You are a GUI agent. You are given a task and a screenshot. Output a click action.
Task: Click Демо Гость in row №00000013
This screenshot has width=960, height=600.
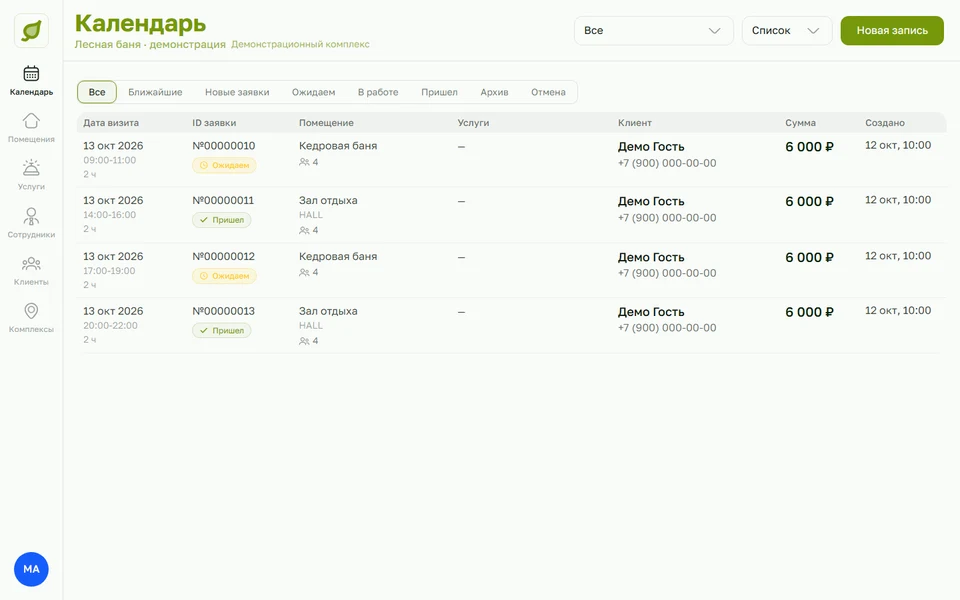[651, 312]
